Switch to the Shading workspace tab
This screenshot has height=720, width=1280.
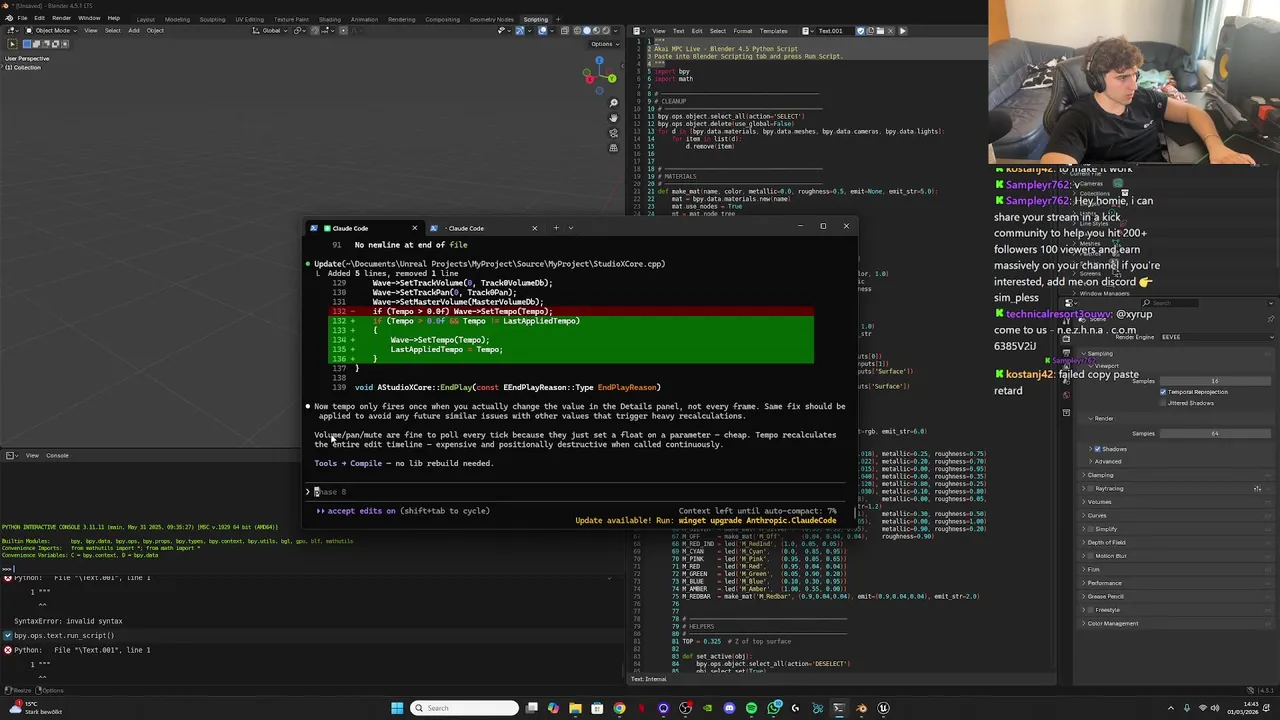click(x=329, y=19)
